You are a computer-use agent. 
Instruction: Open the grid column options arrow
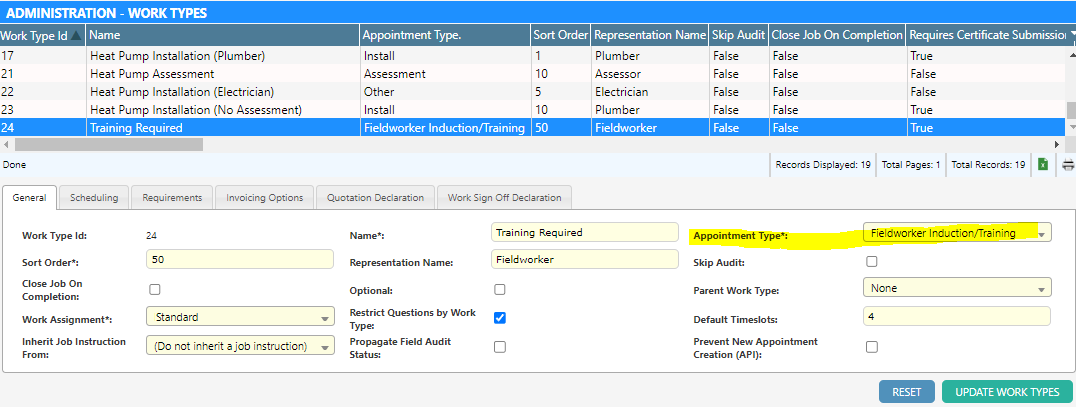1070,34
